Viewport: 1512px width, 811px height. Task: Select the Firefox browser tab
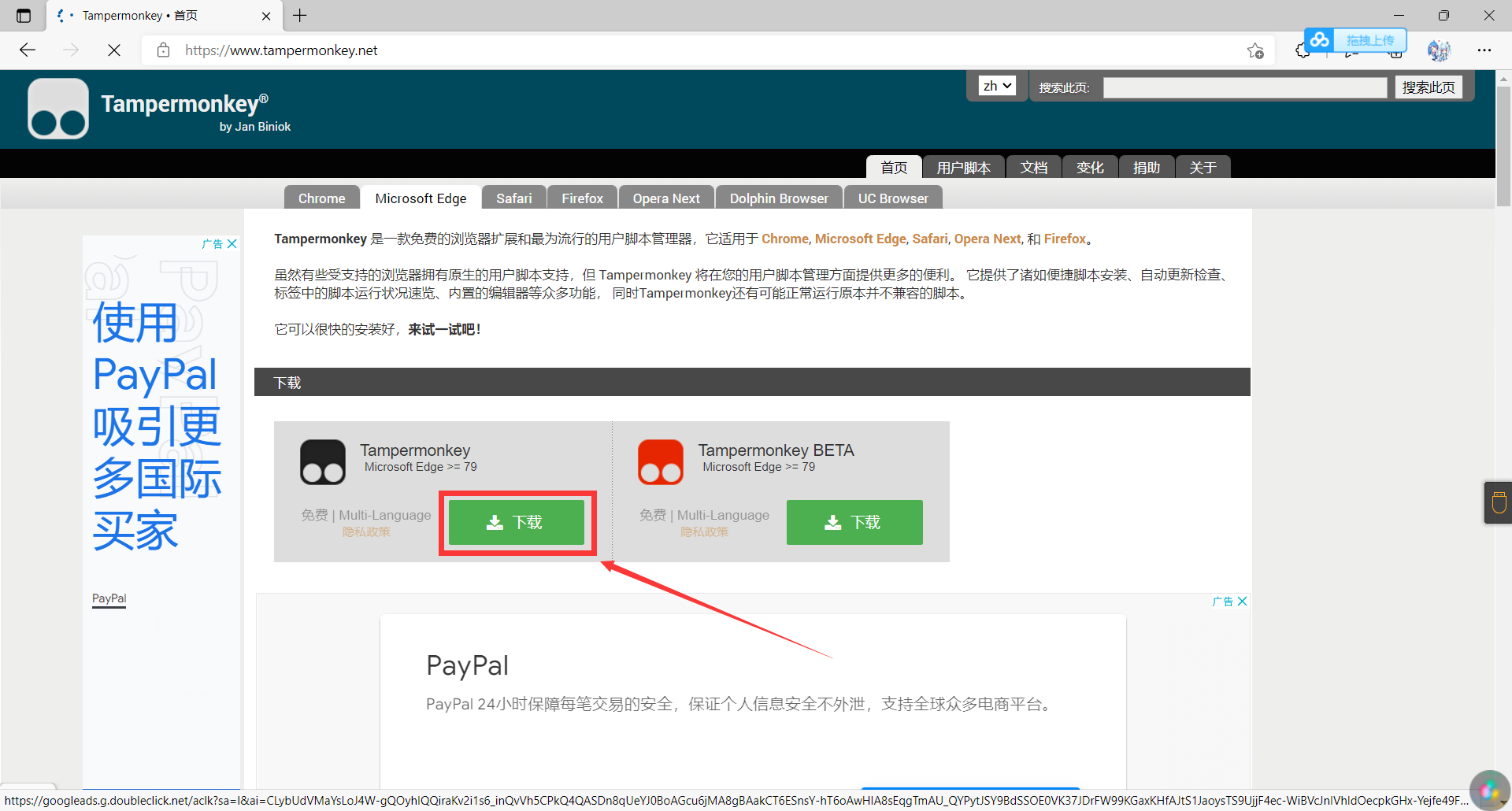point(583,198)
